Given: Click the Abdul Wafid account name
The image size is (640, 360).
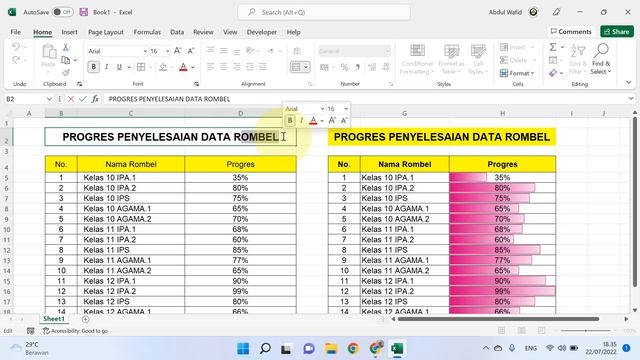Looking at the screenshot, I should tap(505, 12).
